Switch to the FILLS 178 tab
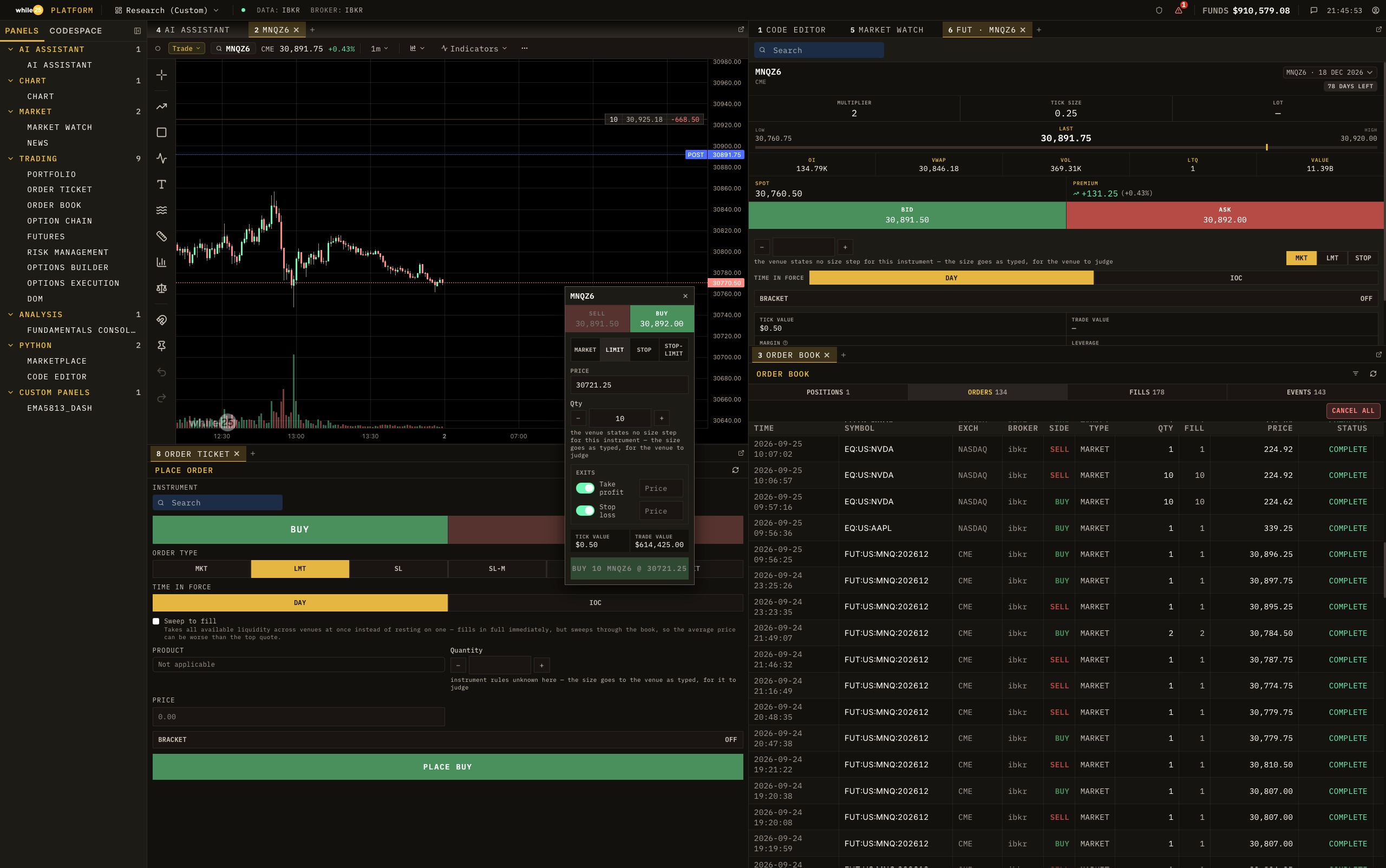The image size is (1386, 868). (1147, 393)
